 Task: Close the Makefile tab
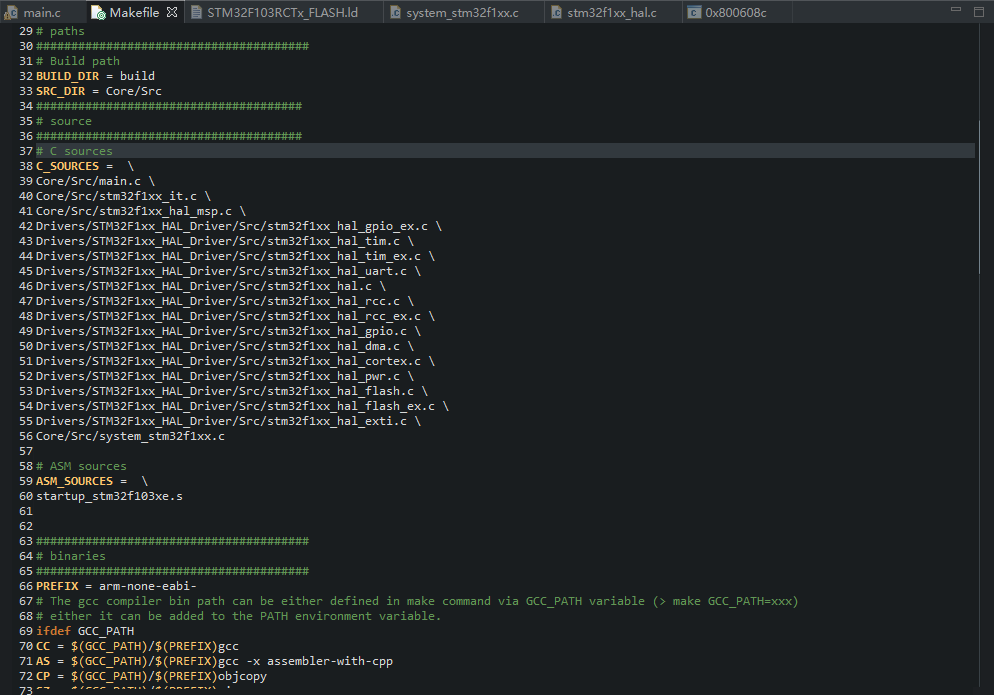click(170, 13)
